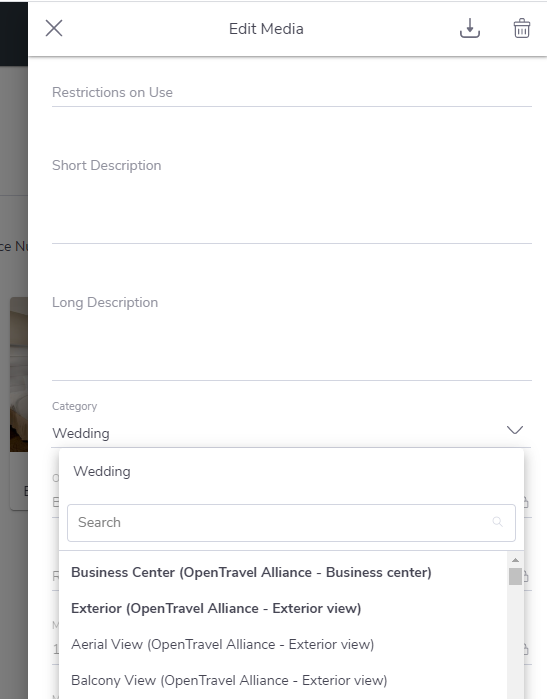
Task: Click the lock icon beside the Search field
Action: click(x=526, y=502)
